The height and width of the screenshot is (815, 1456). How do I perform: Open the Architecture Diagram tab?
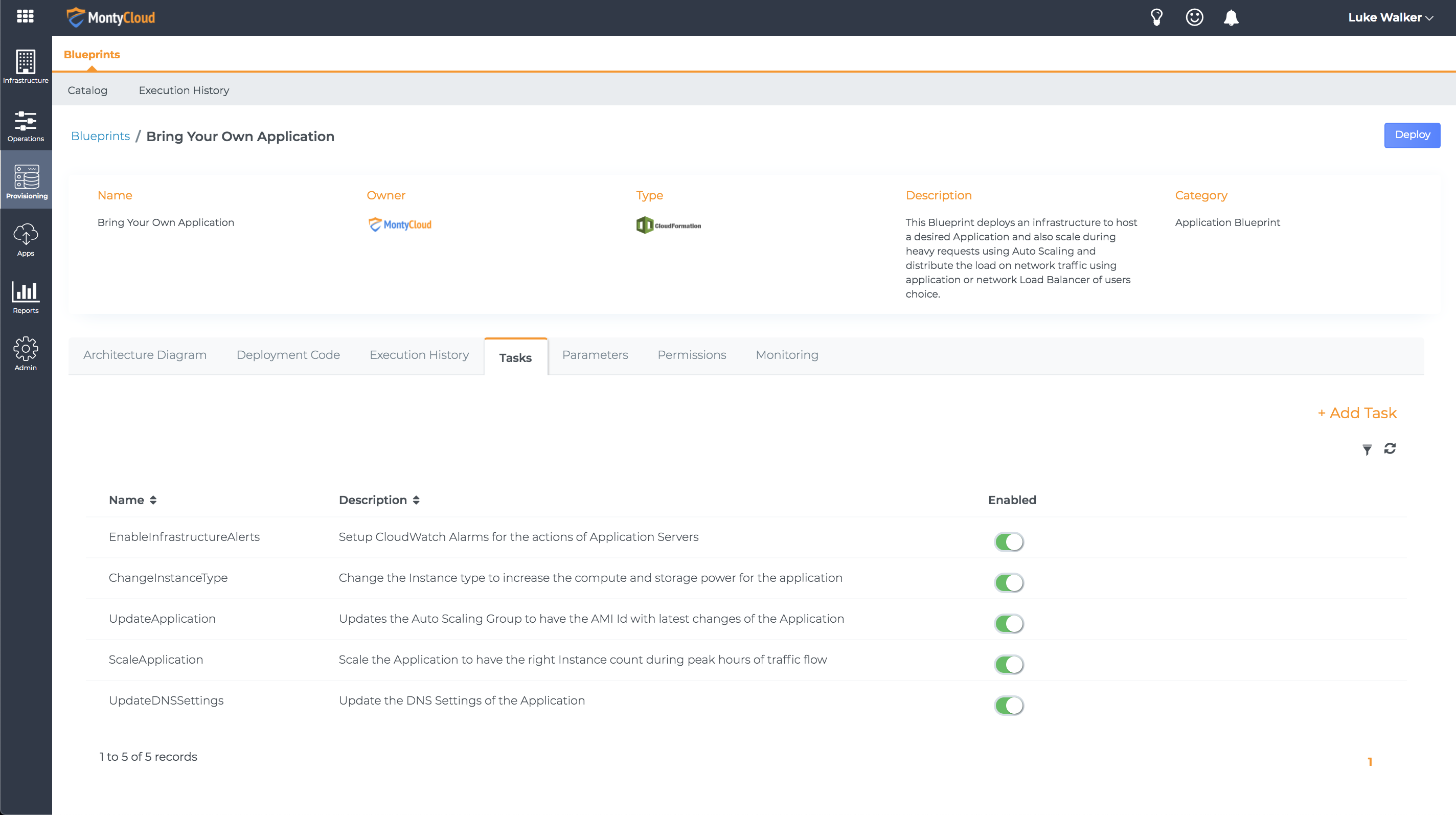pyautogui.click(x=145, y=355)
